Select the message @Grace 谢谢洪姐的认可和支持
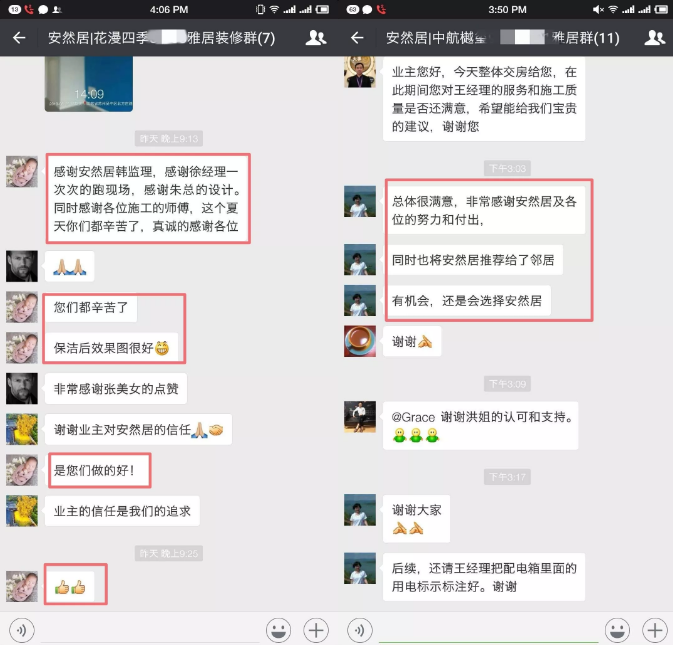The image size is (673, 645). tap(480, 426)
